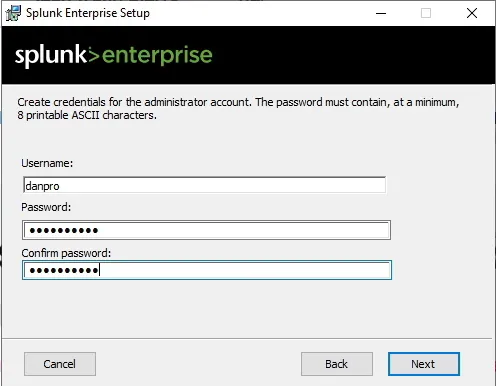Click the greyed-out maximize window button
This screenshot has width=496, height=386.
coord(426,13)
